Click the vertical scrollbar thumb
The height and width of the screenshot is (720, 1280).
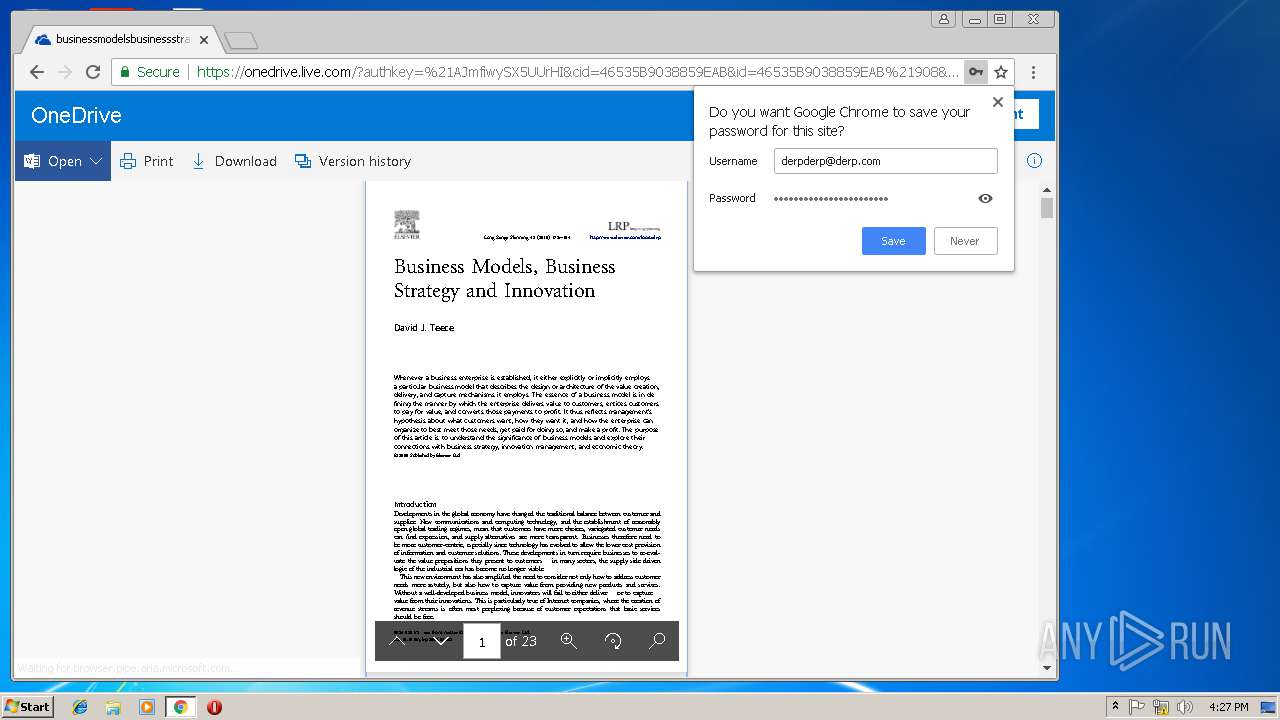click(x=1047, y=207)
